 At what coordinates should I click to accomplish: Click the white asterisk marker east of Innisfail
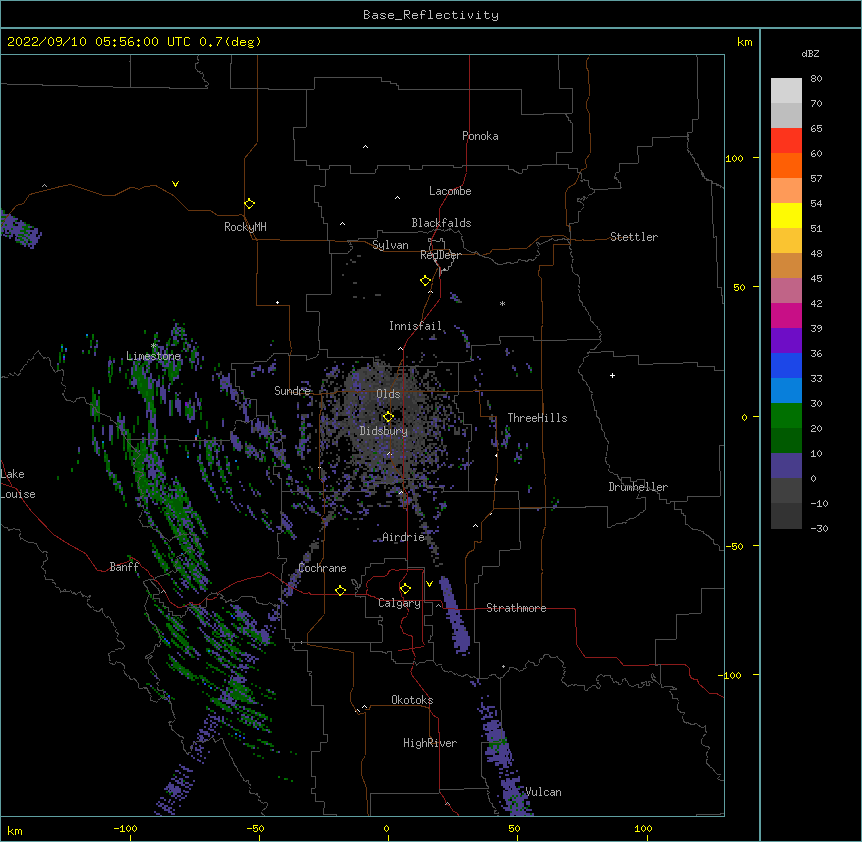[502, 303]
